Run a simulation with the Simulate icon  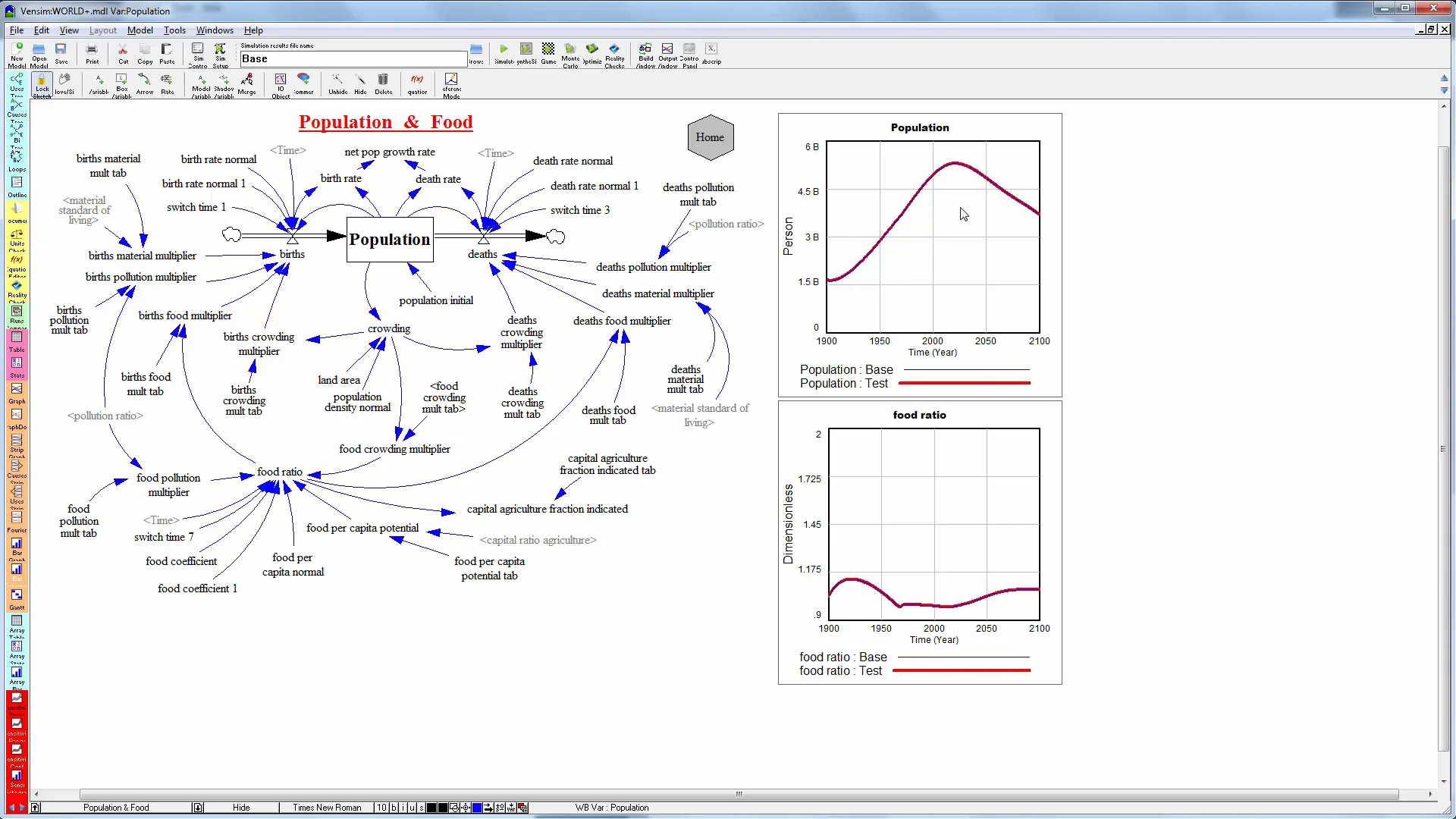click(504, 53)
